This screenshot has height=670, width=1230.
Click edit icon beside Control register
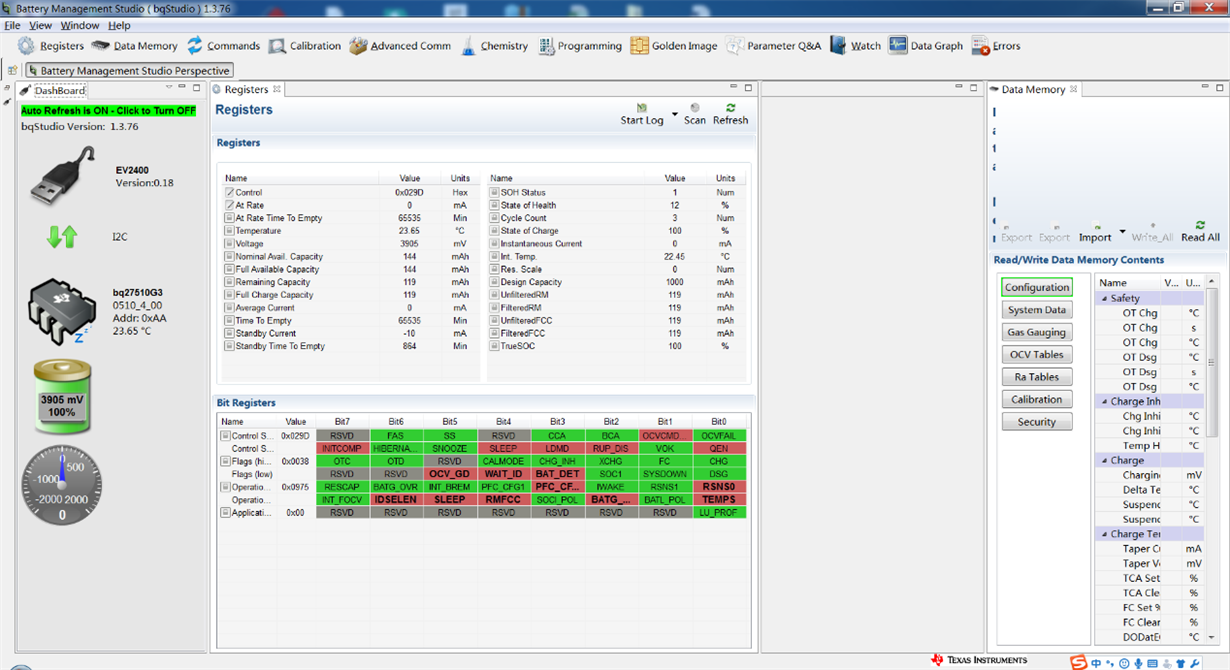pyautogui.click(x=229, y=192)
